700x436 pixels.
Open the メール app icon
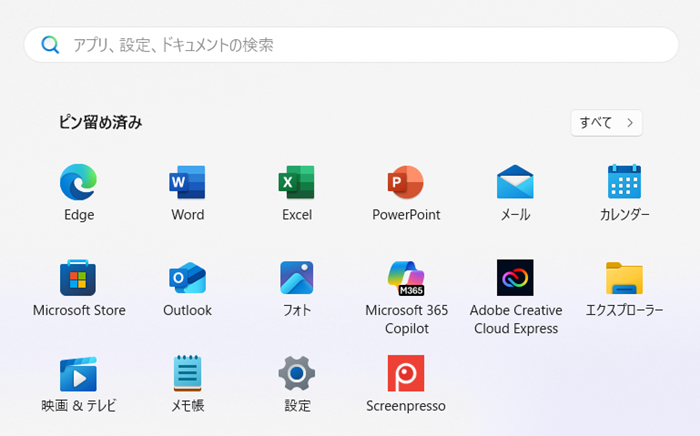point(515,183)
